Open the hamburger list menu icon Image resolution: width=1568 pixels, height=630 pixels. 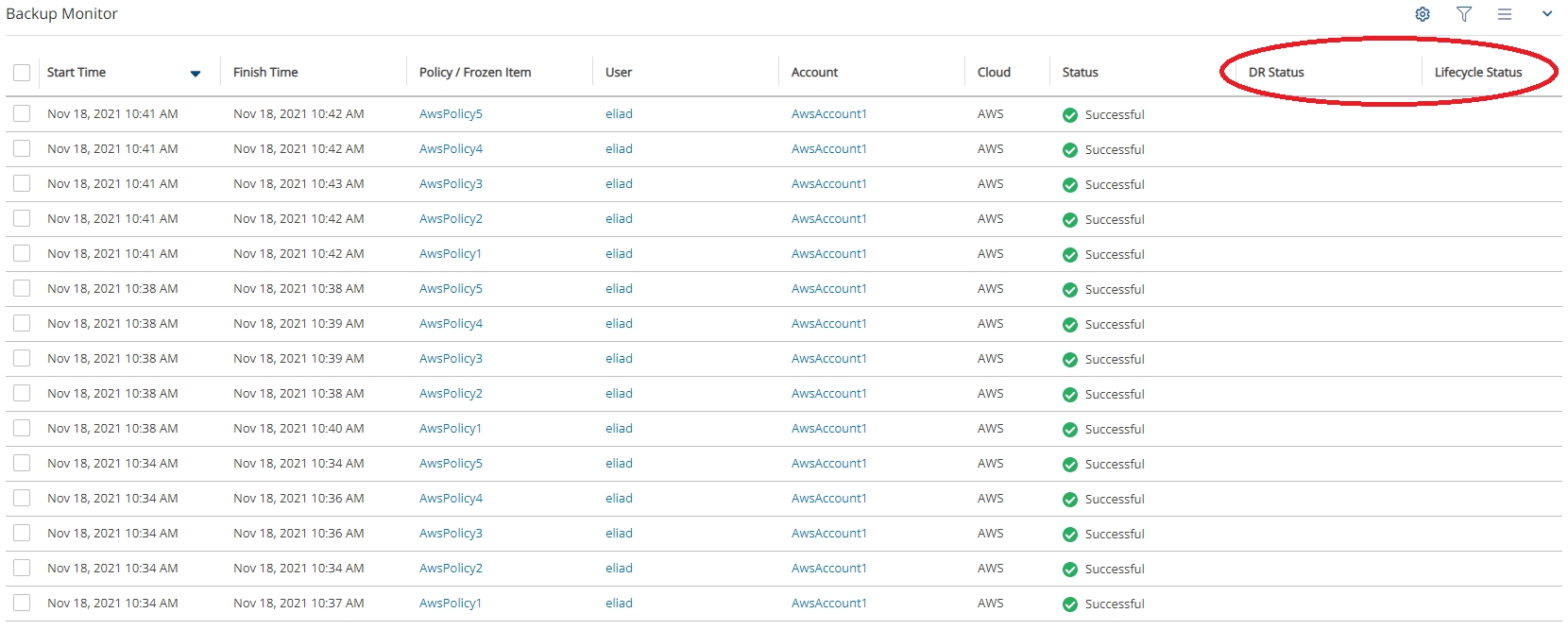(x=1505, y=14)
